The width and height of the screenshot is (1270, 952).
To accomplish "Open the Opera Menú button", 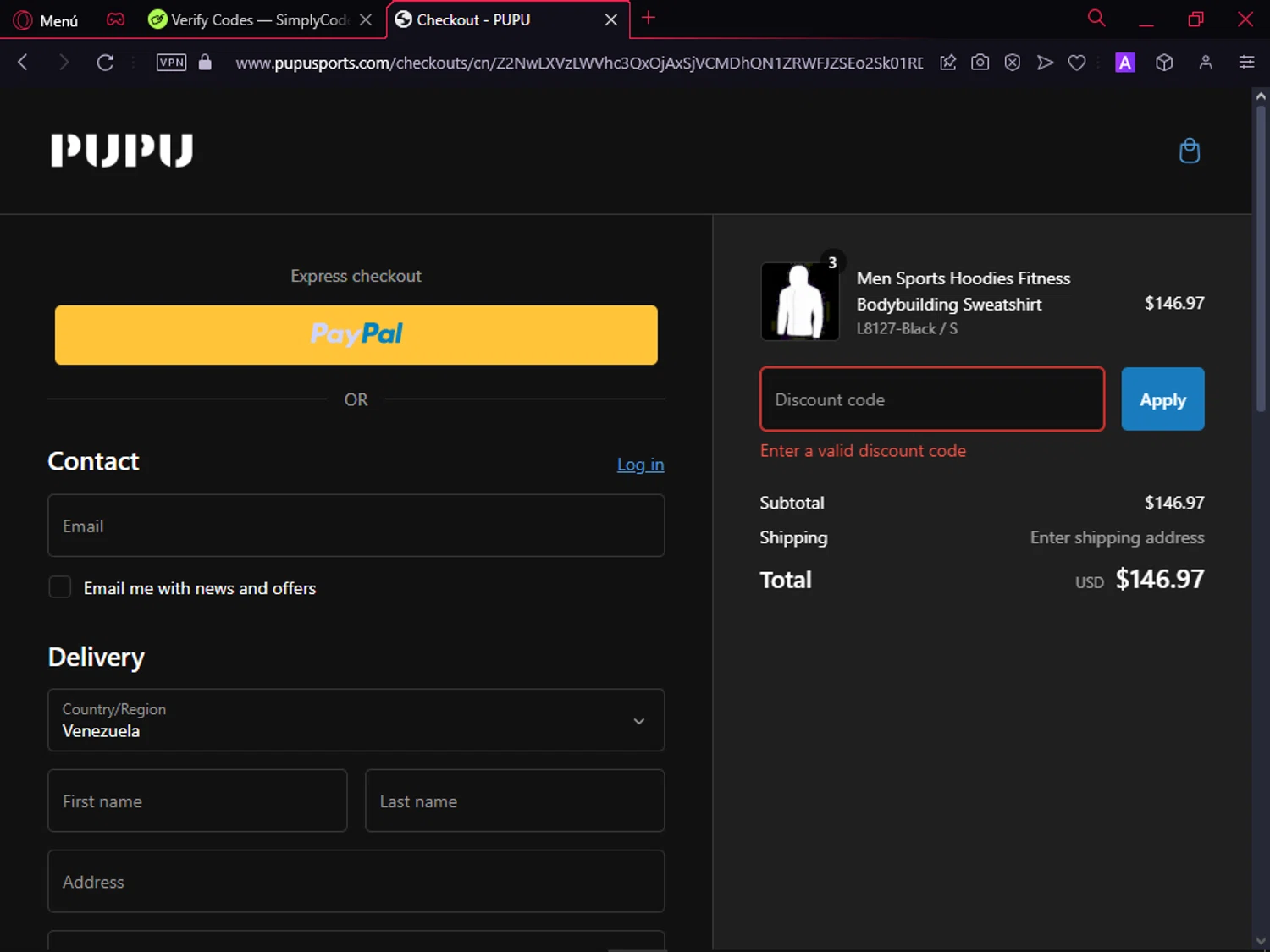I will 47,19.
